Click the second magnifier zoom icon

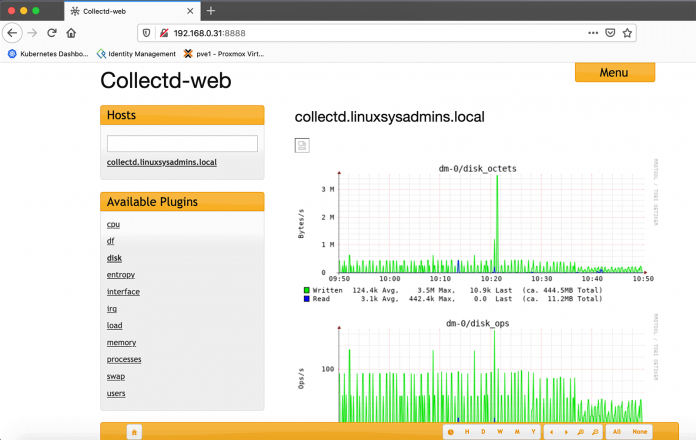(x=595, y=432)
